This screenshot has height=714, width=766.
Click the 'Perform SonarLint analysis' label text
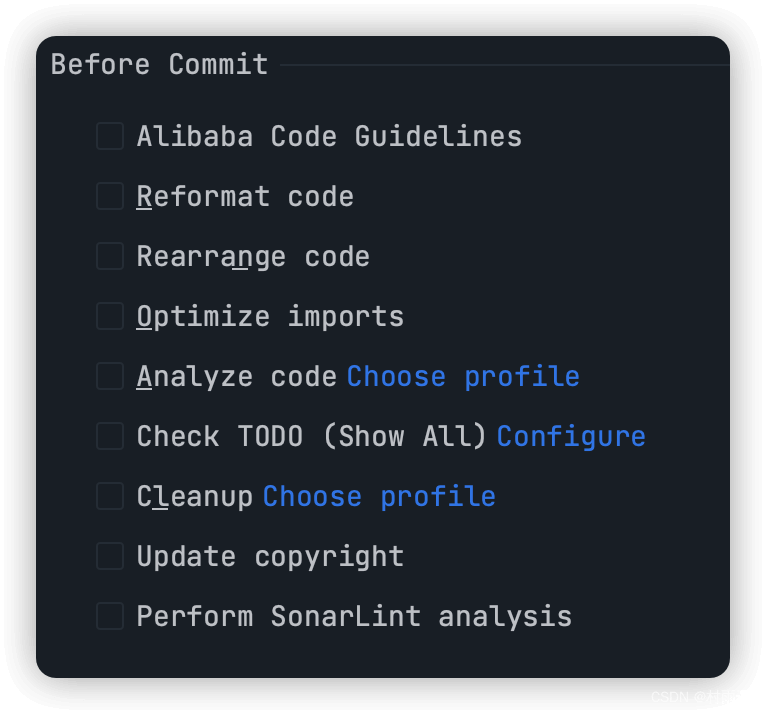click(x=354, y=617)
